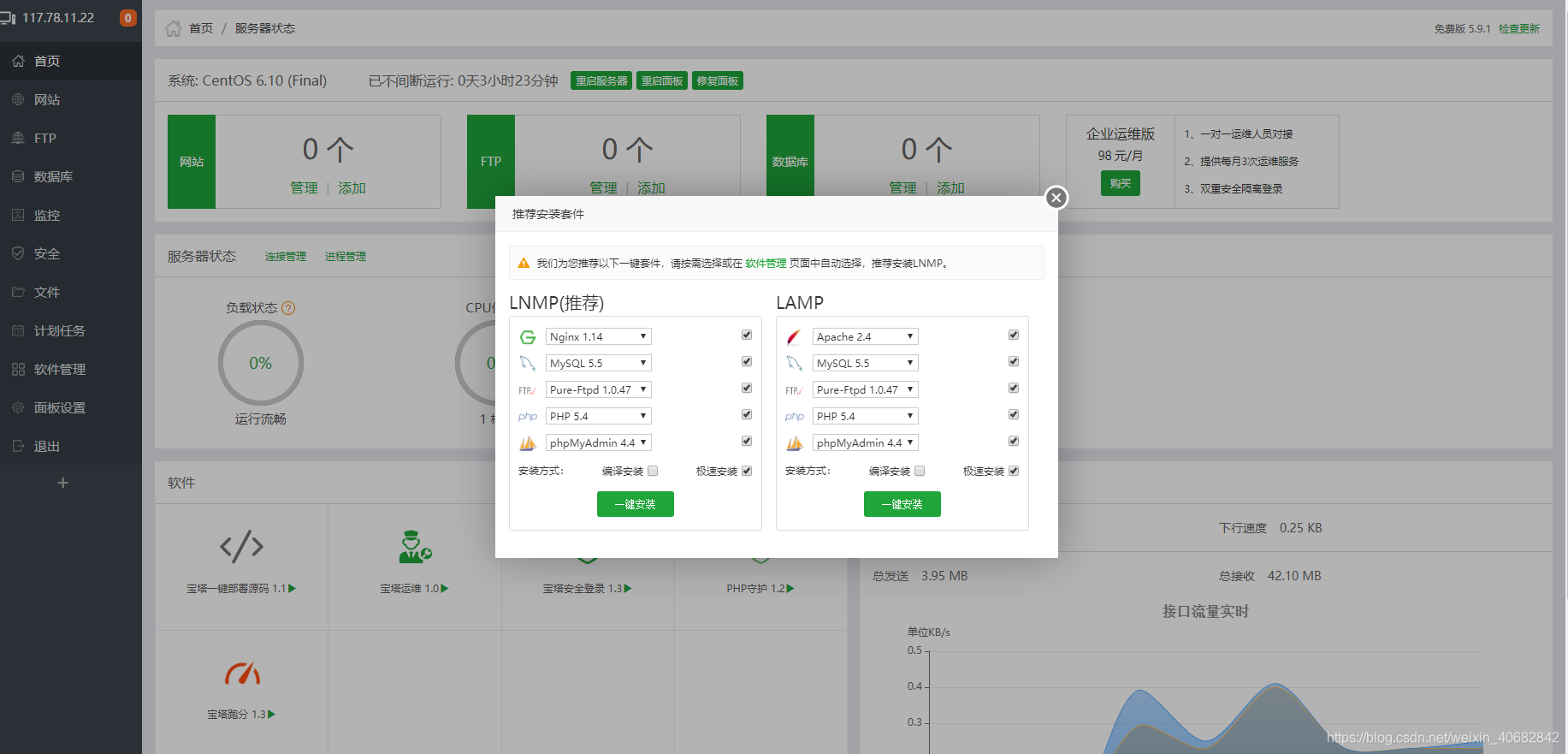Click the 数据库 database sidebar icon
1568x754 pixels.
(x=18, y=176)
